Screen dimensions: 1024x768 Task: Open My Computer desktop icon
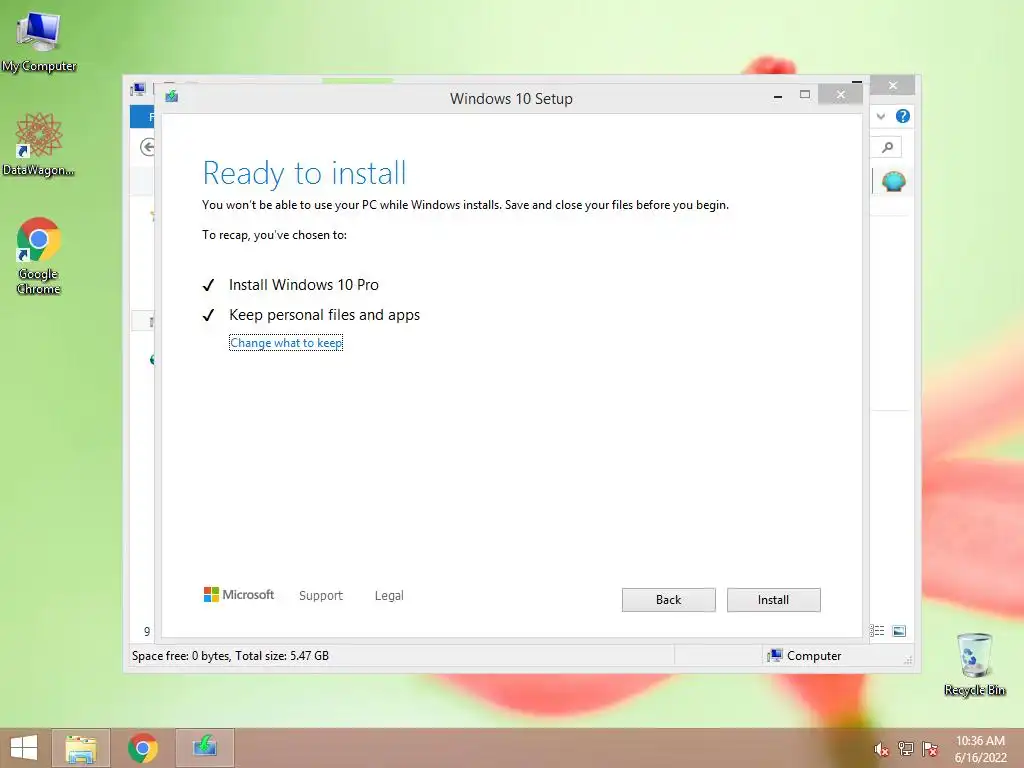39,40
